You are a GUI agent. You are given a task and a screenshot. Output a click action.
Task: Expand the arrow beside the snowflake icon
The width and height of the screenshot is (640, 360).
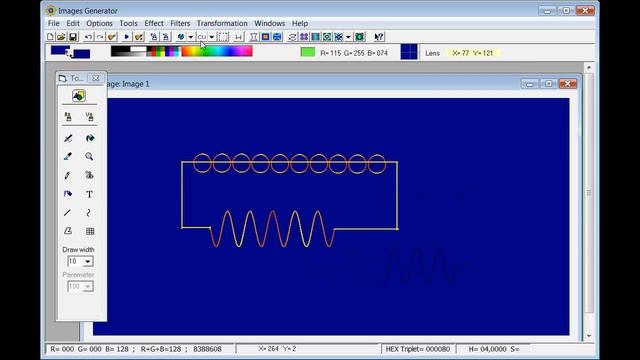pos(348,37)
